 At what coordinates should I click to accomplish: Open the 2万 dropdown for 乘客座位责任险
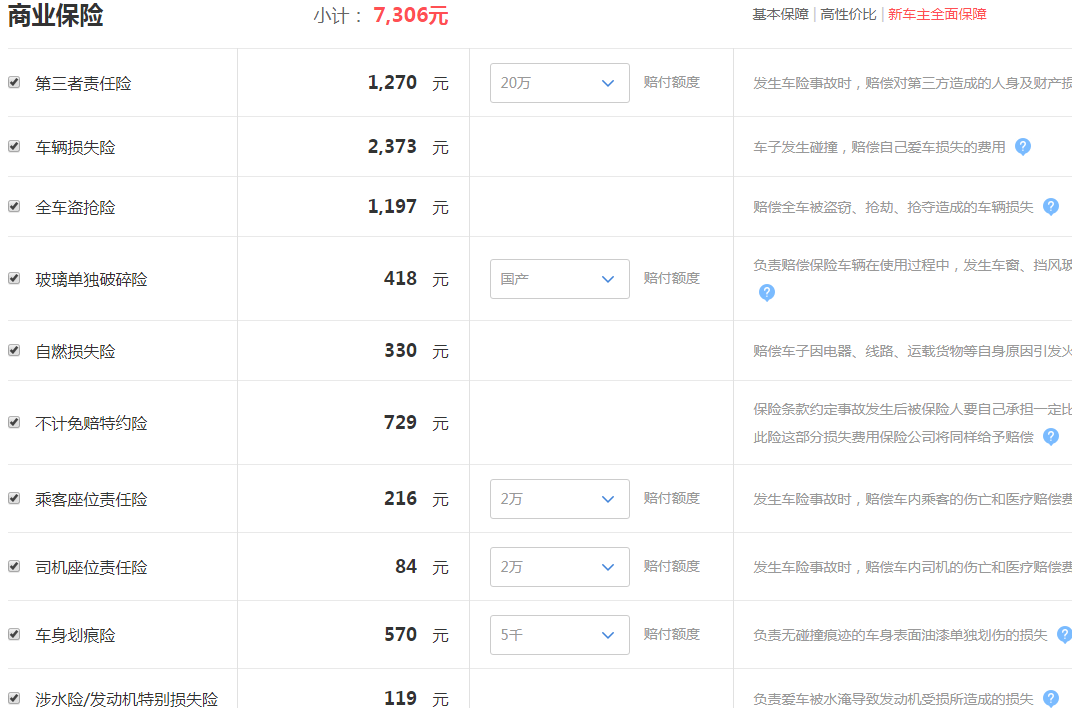pyautogui.click(x=559, y=499)
